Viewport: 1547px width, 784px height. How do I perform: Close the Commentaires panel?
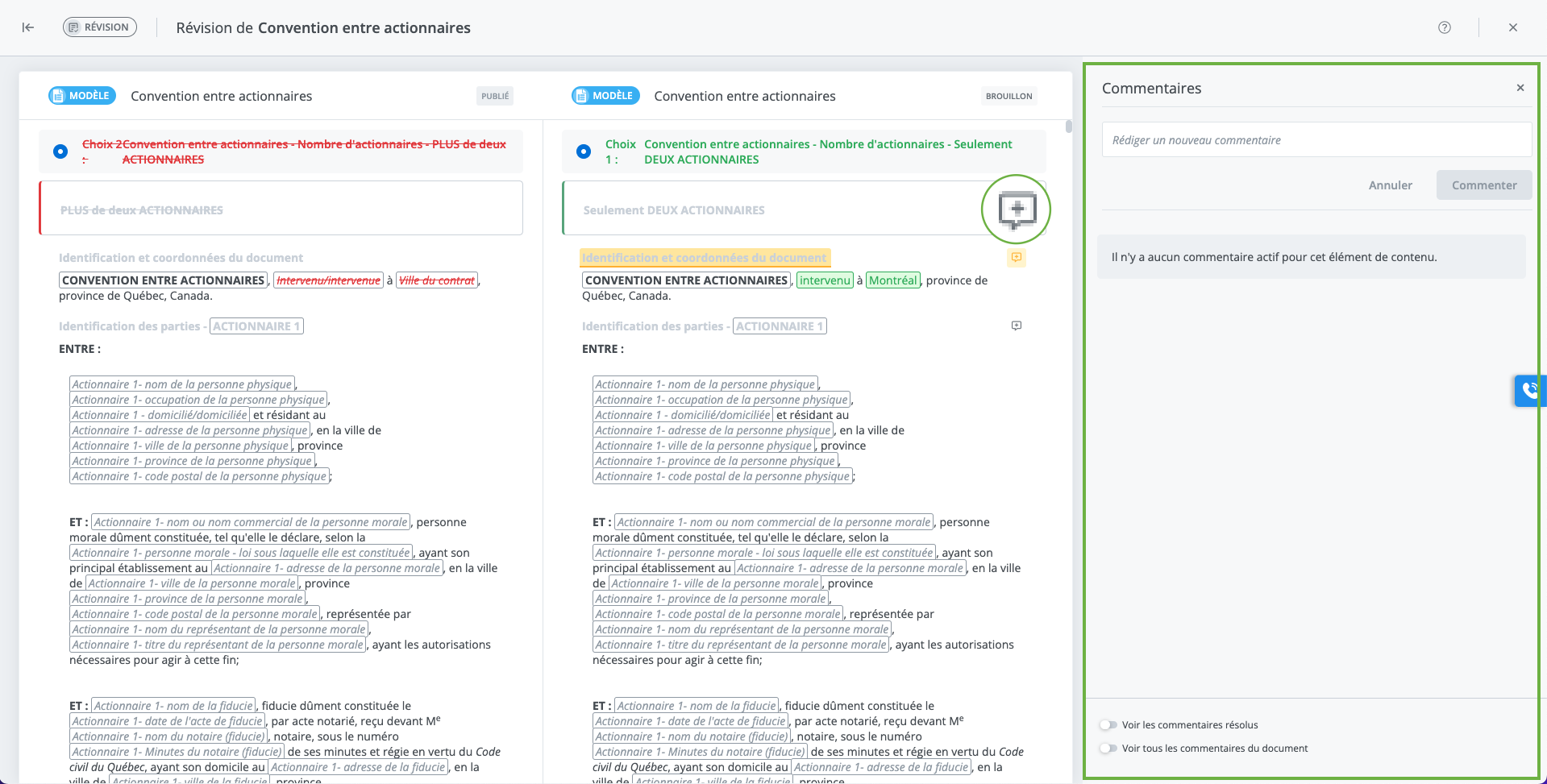1520,88
